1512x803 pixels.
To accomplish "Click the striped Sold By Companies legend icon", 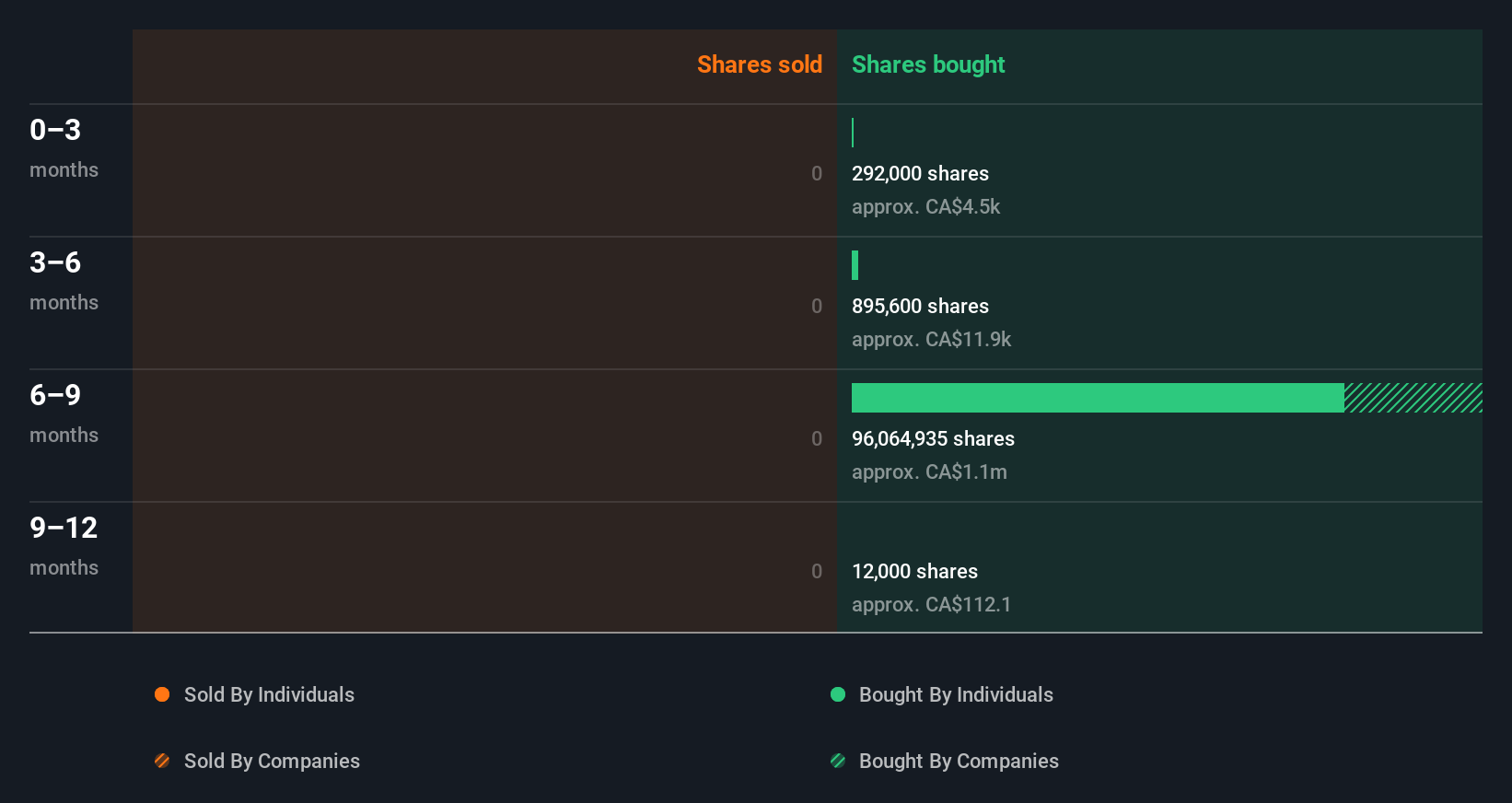I will pyautogui.click(x=162, y=761).
